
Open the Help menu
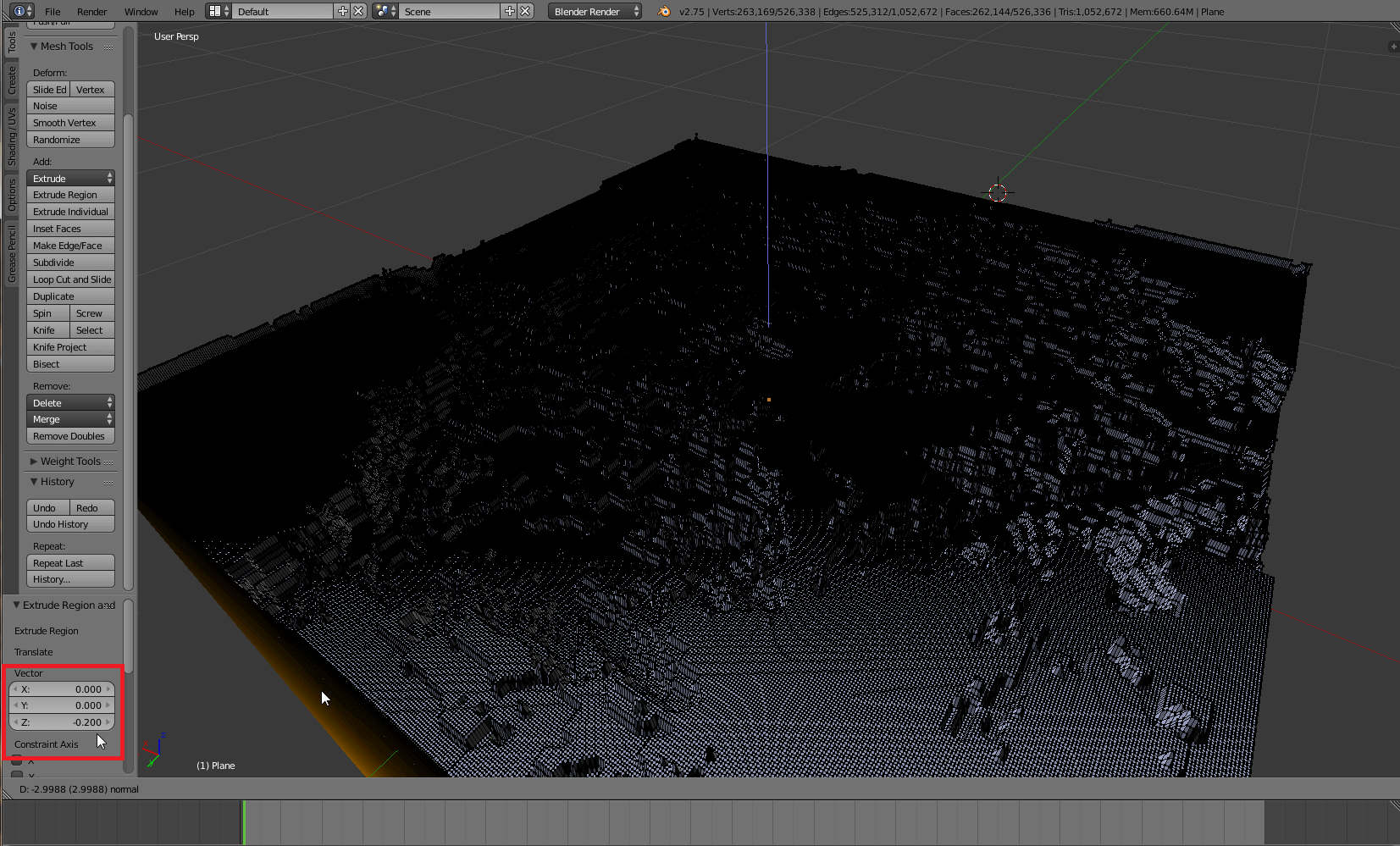point(184,11)
